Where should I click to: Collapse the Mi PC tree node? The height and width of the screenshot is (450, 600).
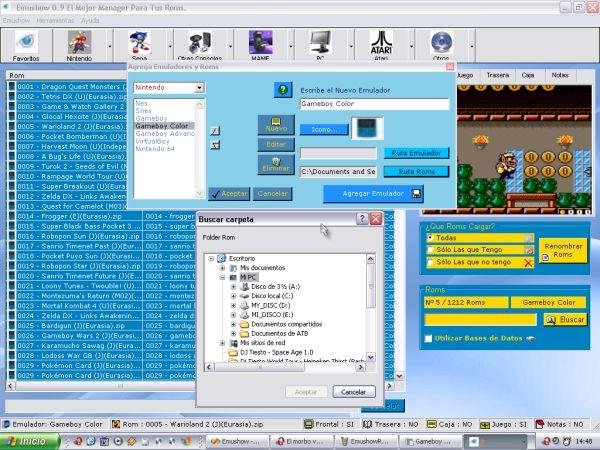pyautogui.click(x=222, y=277)
